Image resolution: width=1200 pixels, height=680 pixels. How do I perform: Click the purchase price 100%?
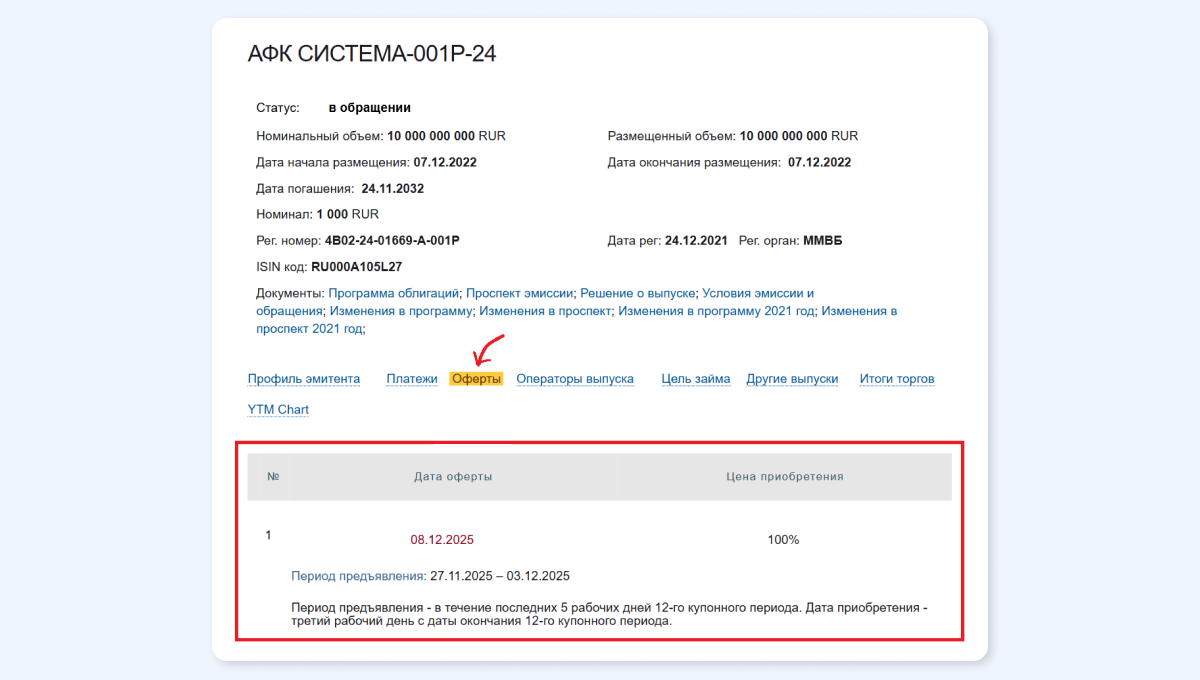point(783,540)
